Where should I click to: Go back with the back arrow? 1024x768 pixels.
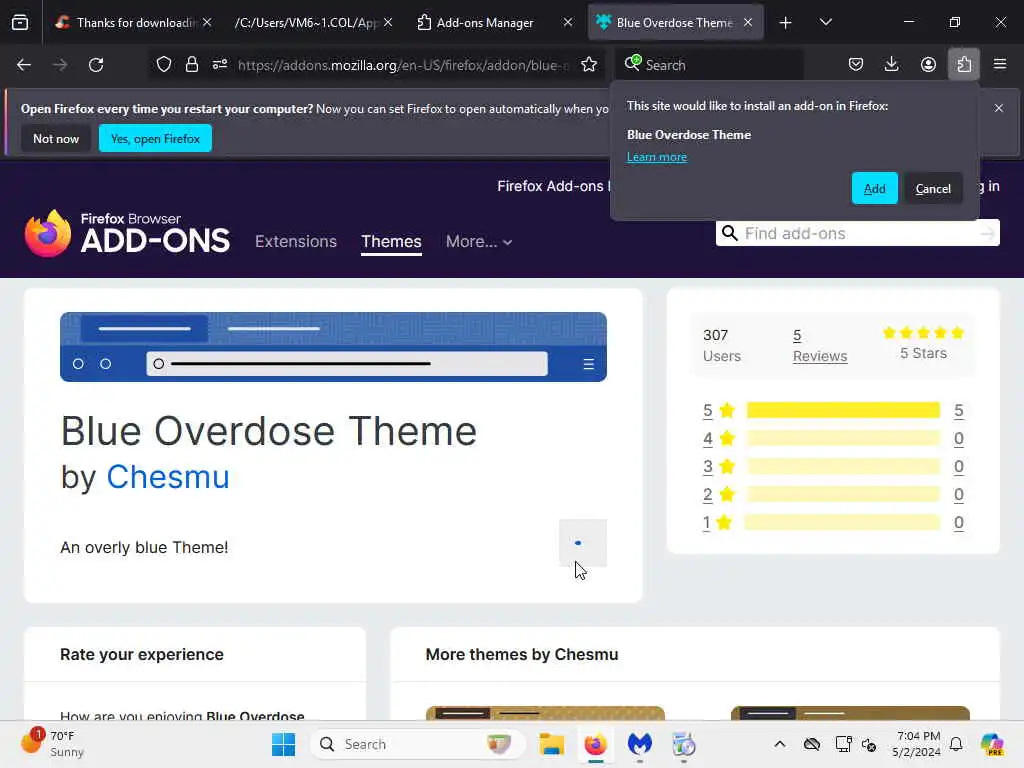pyautogui.click(x=24, y=65)
